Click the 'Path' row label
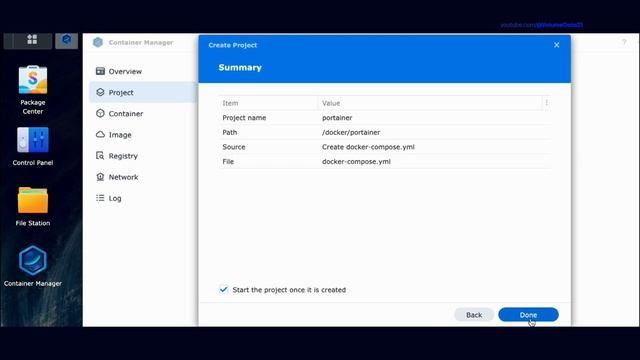This screenshot has width=640, height=360. (229, 132)
